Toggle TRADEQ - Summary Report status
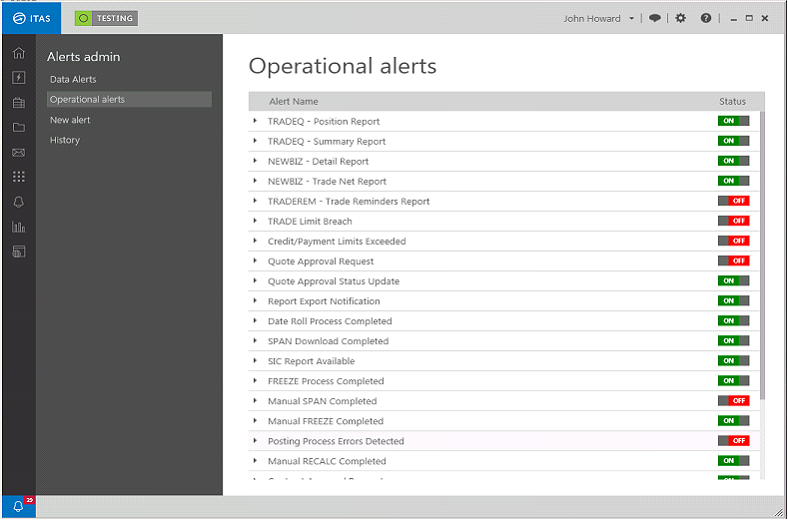The image size is (788, 520). pos(733,141)
